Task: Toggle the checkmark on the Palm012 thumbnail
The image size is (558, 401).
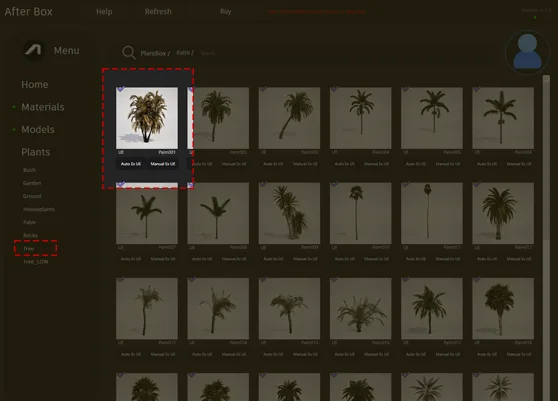Action: (477, 184)
